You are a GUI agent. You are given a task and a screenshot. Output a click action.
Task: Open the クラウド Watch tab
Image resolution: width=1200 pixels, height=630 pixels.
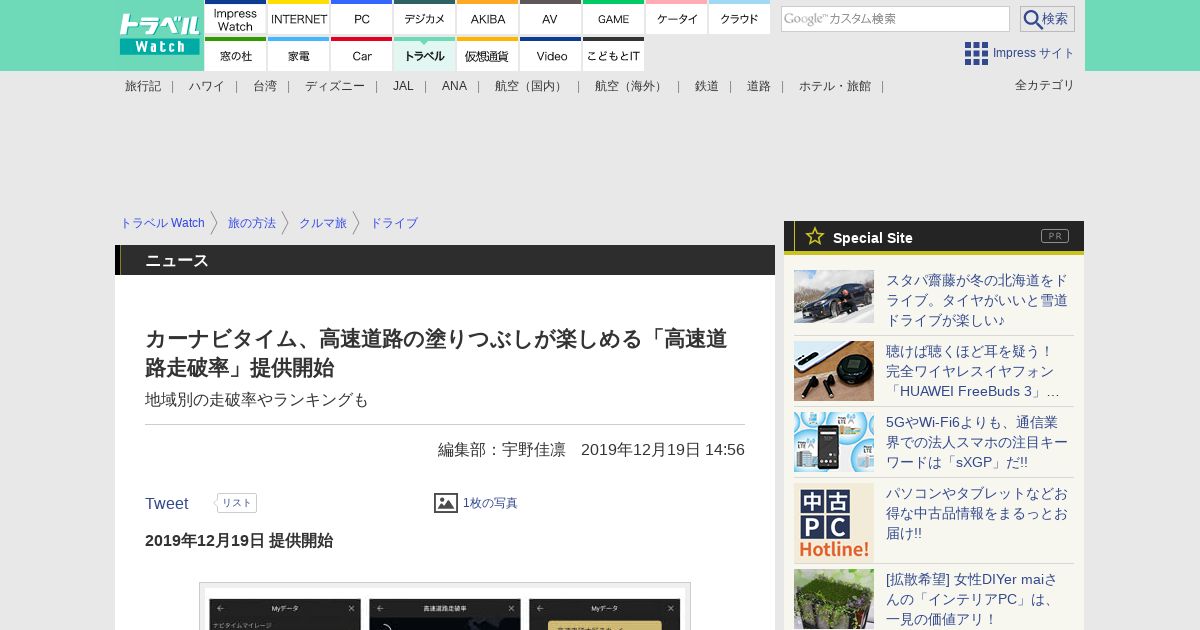point(740,19)
